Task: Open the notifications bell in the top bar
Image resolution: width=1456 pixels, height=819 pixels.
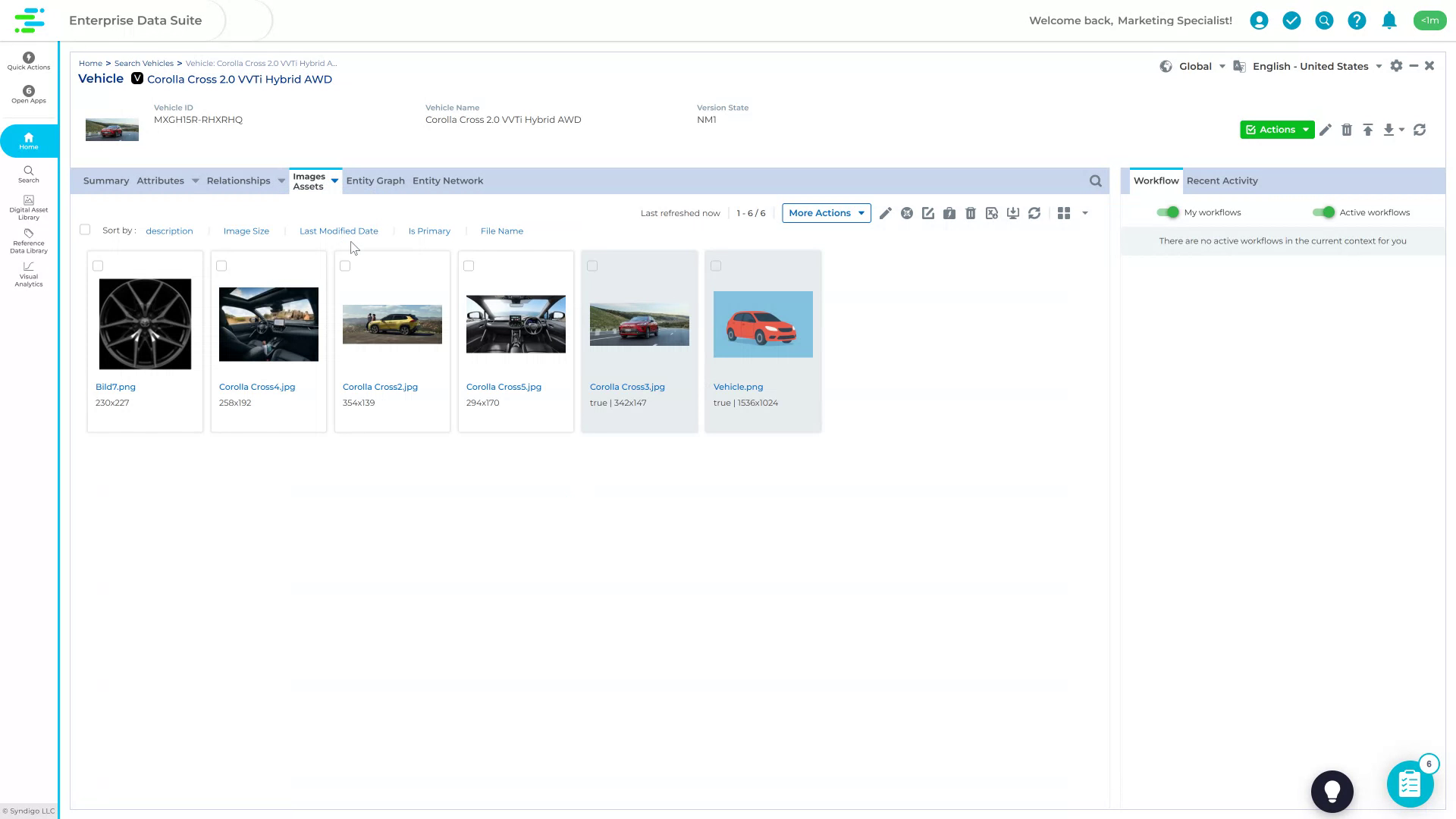Action: 1389,20
